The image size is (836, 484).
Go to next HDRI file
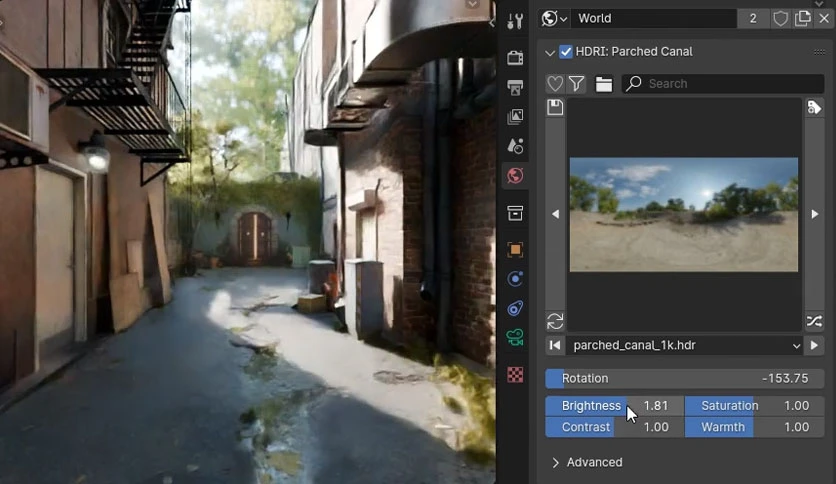(814, 345)
